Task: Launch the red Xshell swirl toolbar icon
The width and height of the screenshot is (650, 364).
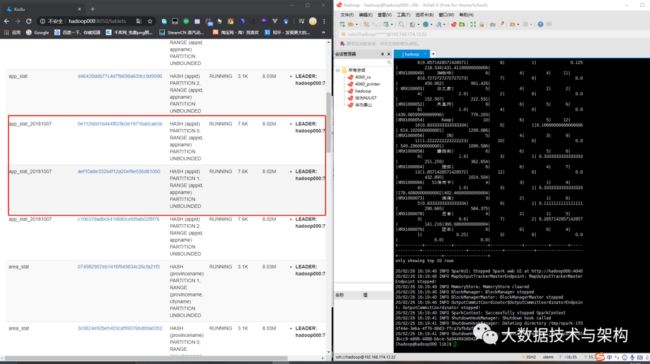Action: [454, 24]
